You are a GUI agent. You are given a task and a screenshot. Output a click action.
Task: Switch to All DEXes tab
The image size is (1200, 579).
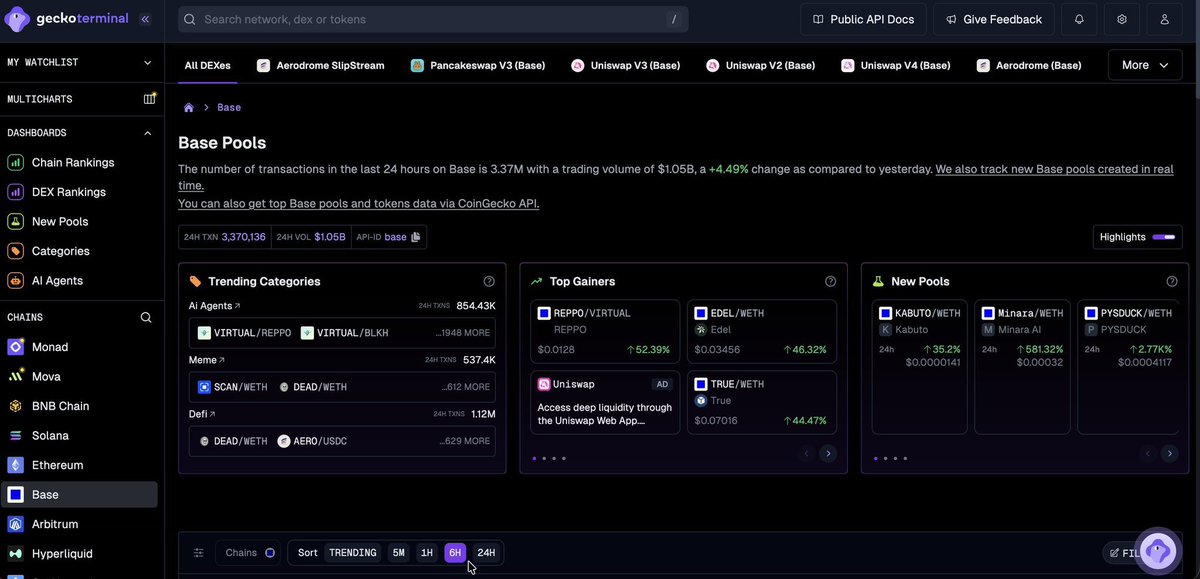(208, 65)
